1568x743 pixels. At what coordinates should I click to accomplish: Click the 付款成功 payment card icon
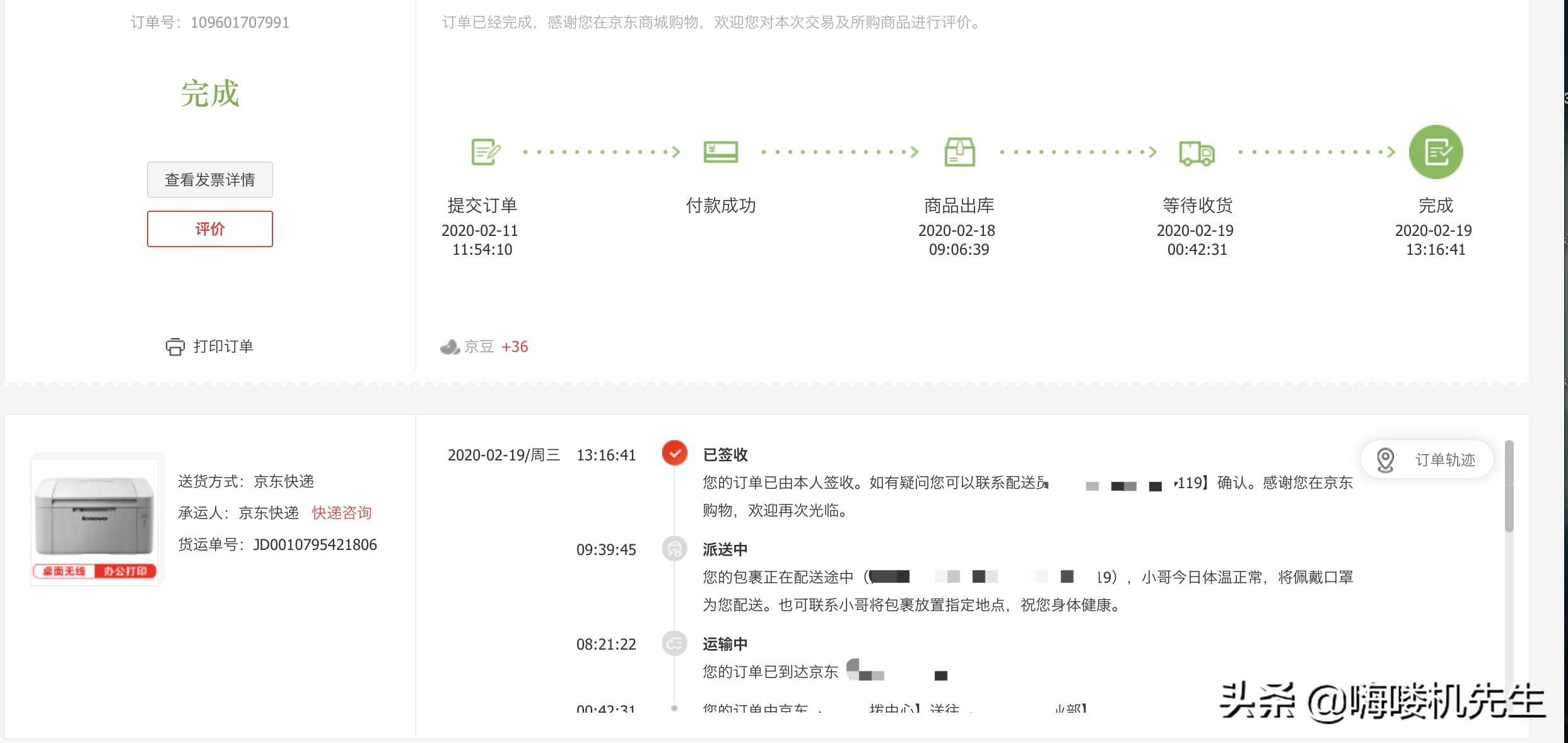720,151
